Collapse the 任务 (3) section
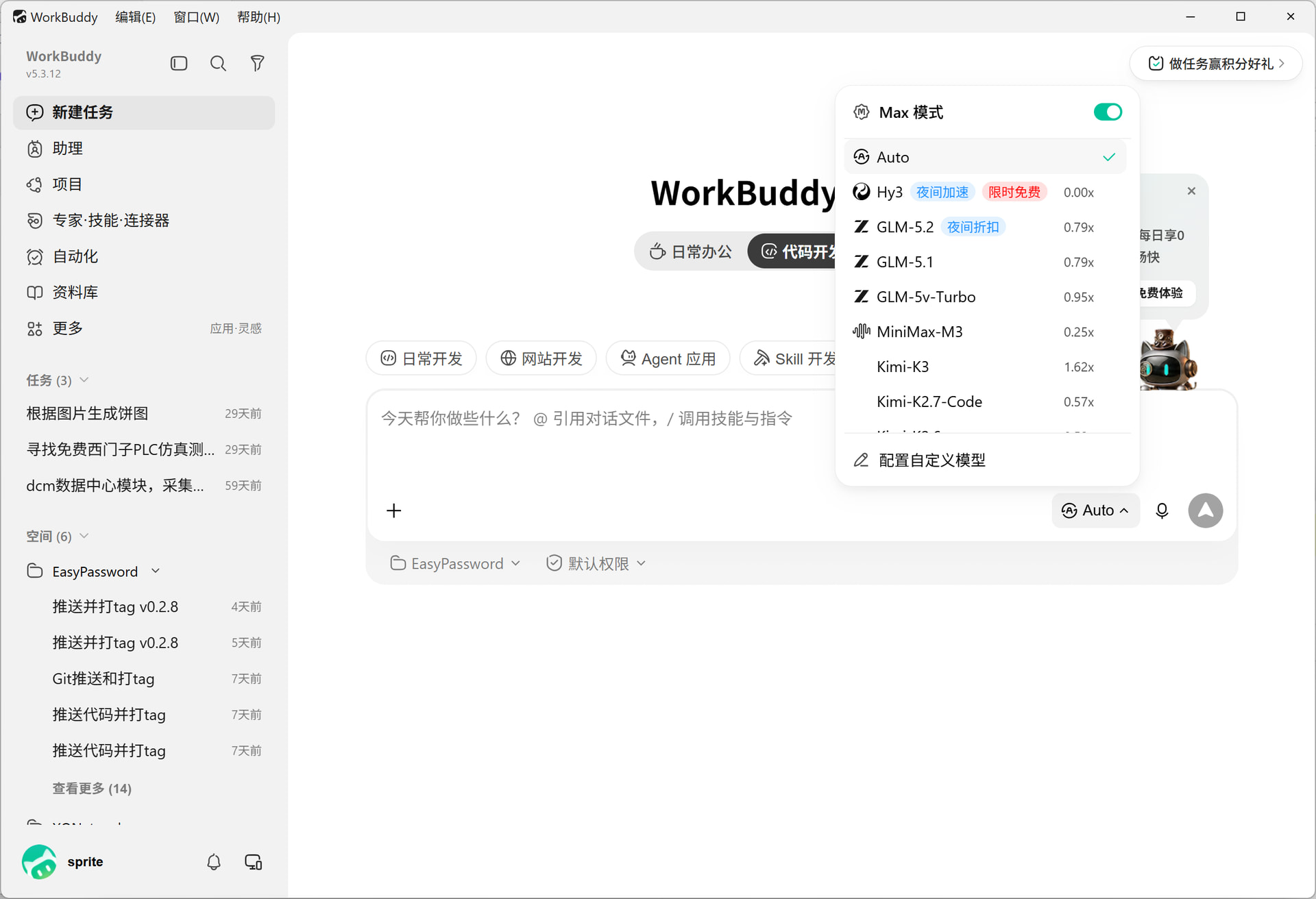Viewport: 1316px width, 899px height. coord(58,380)
